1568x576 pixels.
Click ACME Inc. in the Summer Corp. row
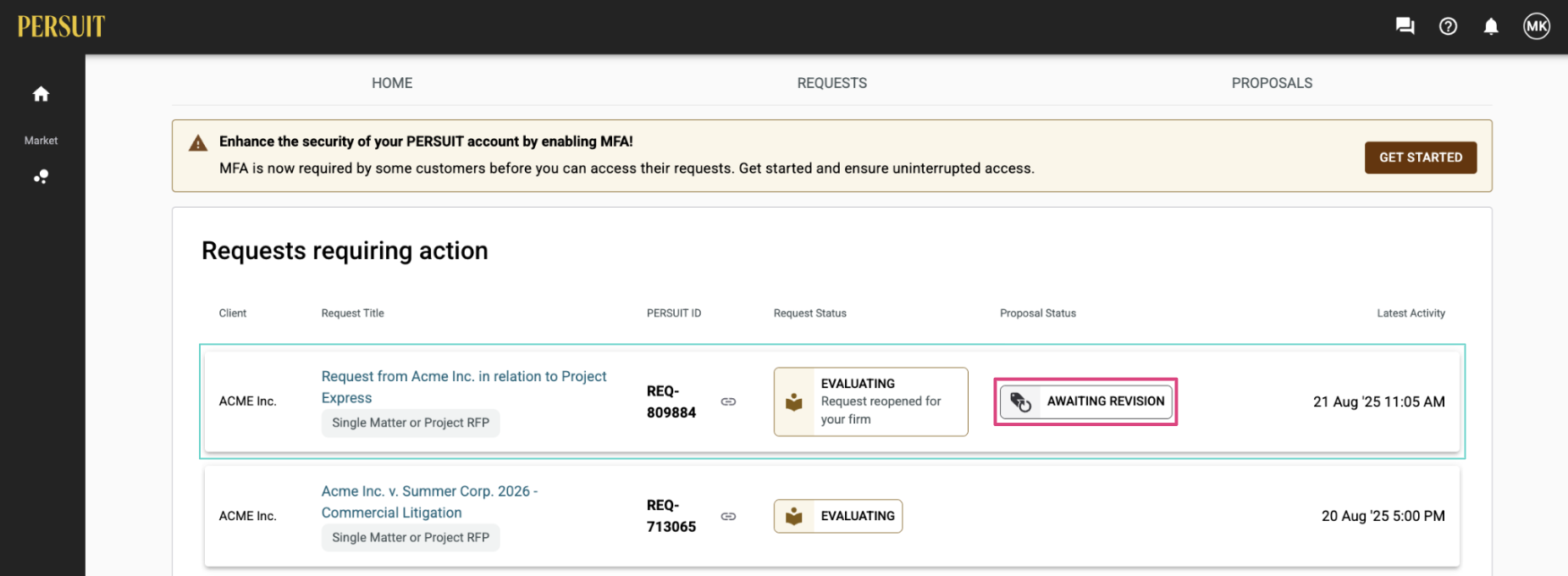pos(248,516)
